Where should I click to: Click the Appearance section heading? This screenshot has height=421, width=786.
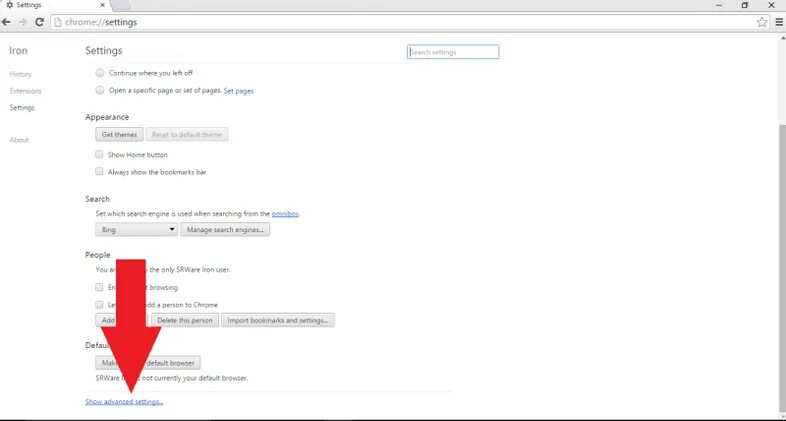click(x=107, y=117)
